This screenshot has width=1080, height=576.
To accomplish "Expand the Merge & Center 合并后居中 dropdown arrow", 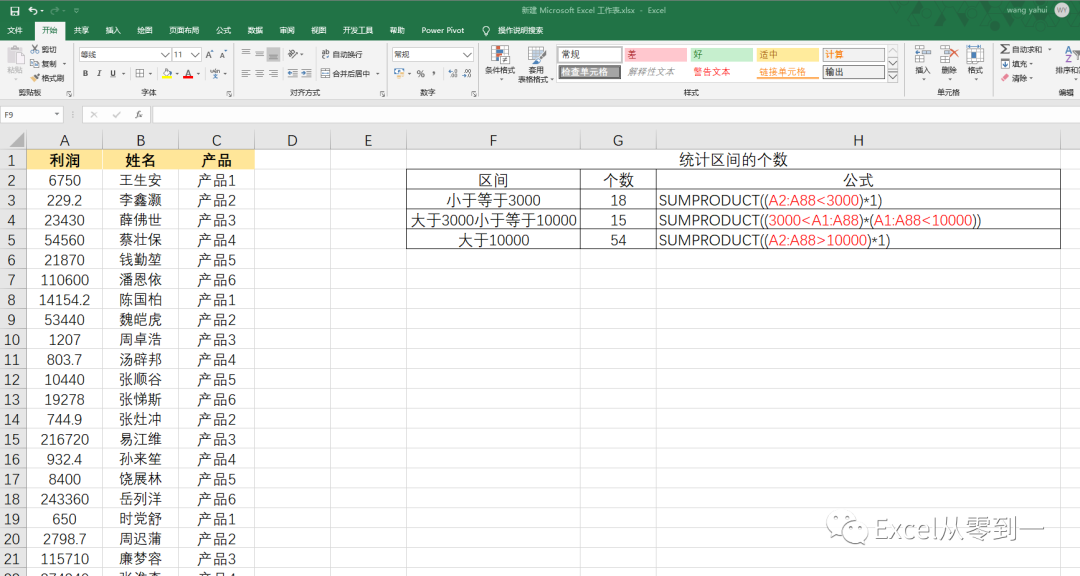I will point(377,74).
